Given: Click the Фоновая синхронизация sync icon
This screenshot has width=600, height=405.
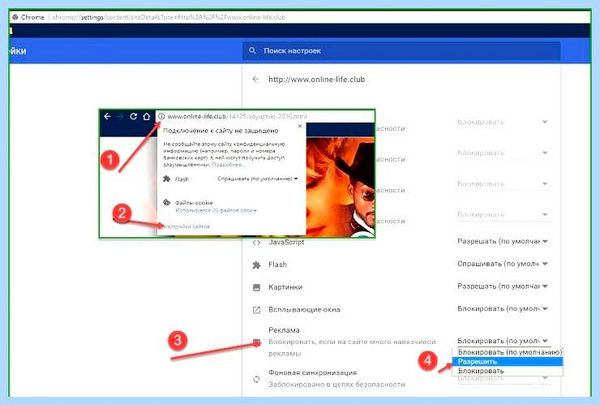Looking at the screenshot, I should click(256, 379).
